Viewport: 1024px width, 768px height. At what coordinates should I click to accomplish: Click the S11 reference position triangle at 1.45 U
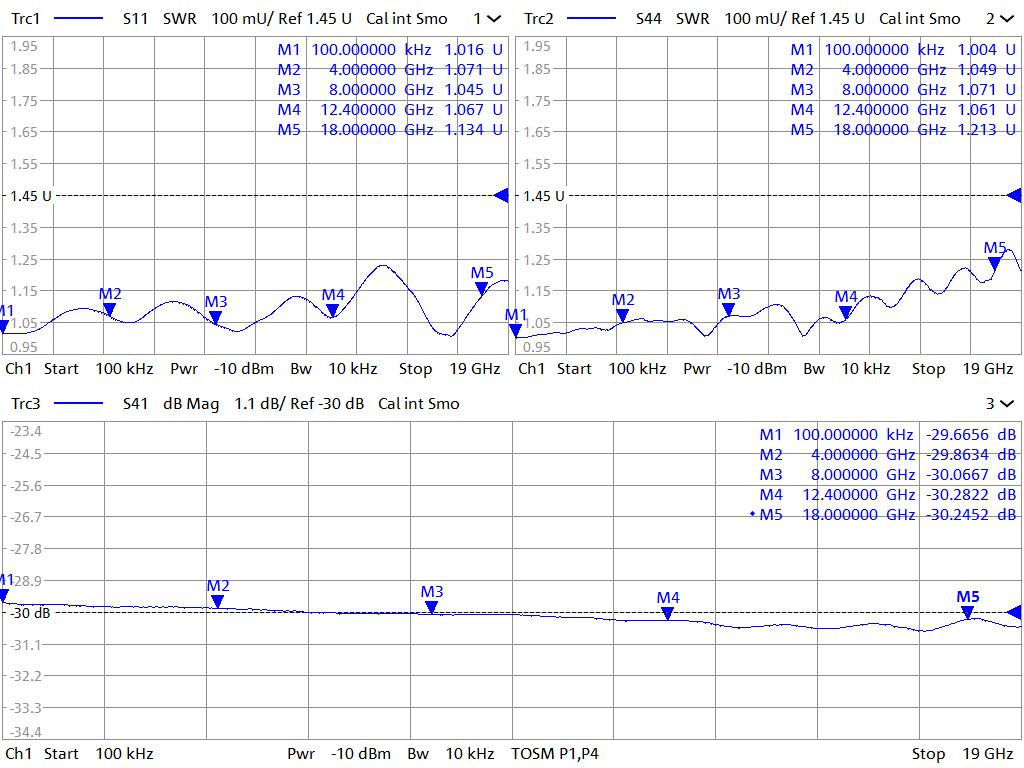(x=502, y=196)
